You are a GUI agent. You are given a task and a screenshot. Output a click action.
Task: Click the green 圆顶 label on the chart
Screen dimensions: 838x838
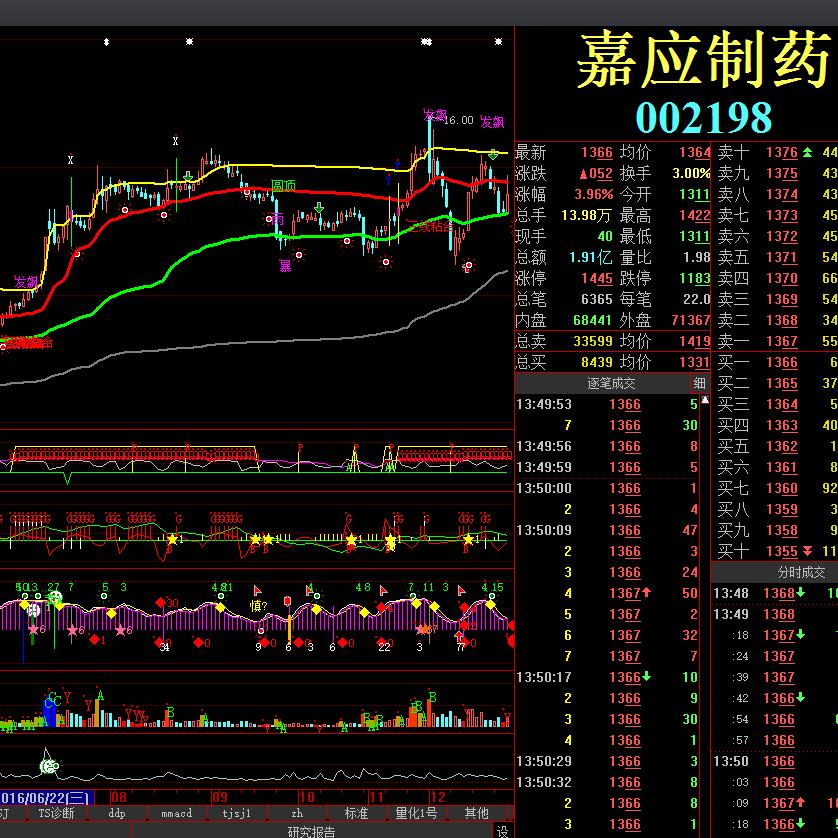pyautogui.click(x=283, y=186)
